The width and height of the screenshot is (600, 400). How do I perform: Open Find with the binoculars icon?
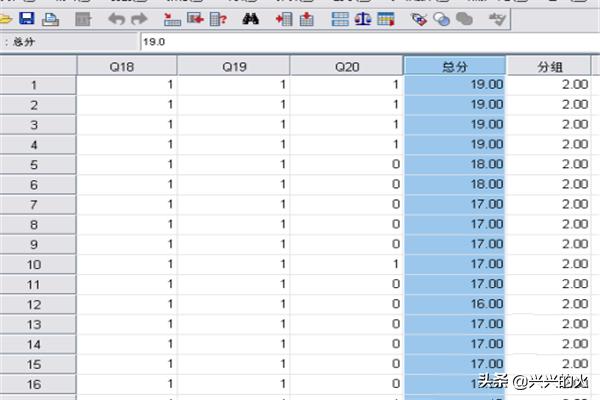[x=251, y=19]
